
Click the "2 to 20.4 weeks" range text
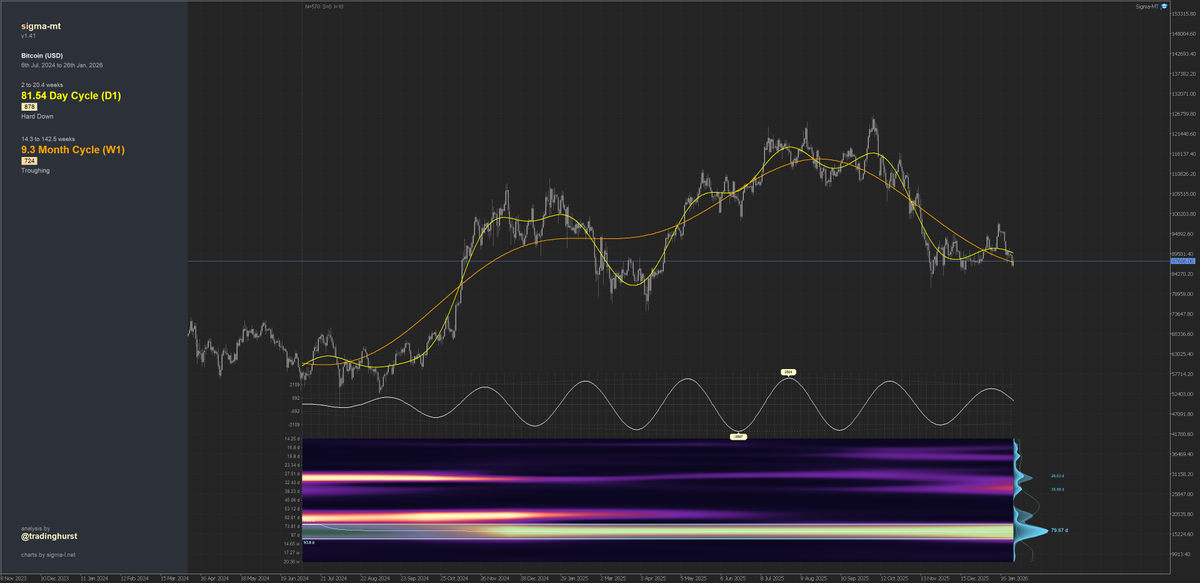coord(41,85)
